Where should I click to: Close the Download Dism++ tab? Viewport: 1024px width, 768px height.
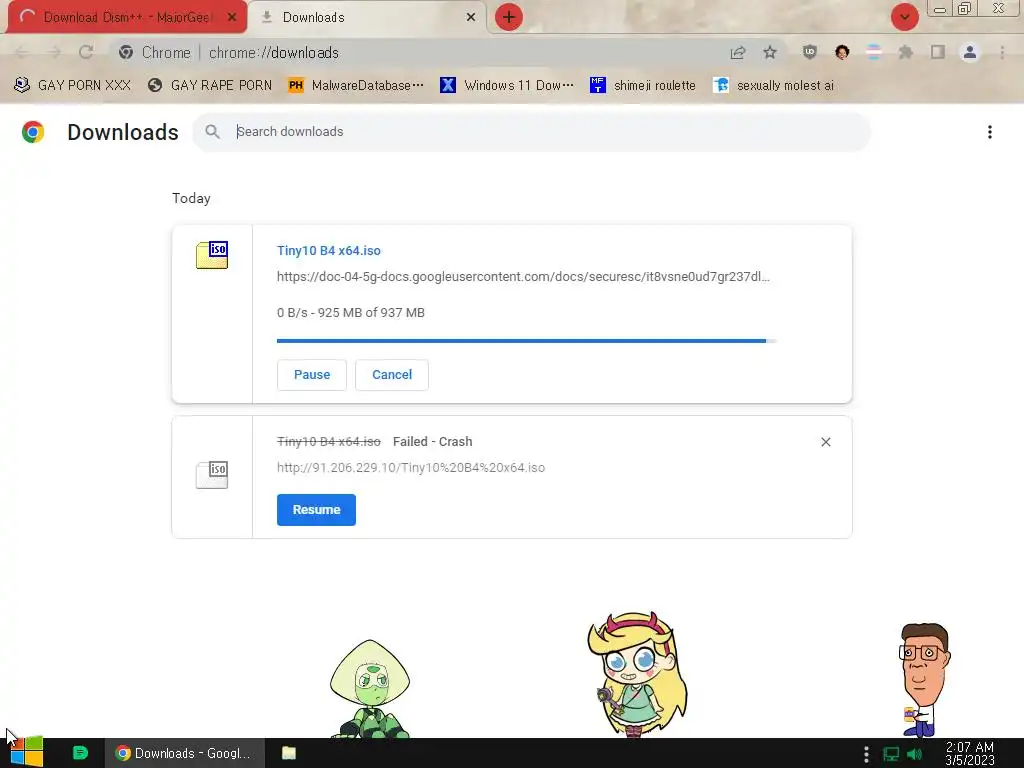(232, 17)
